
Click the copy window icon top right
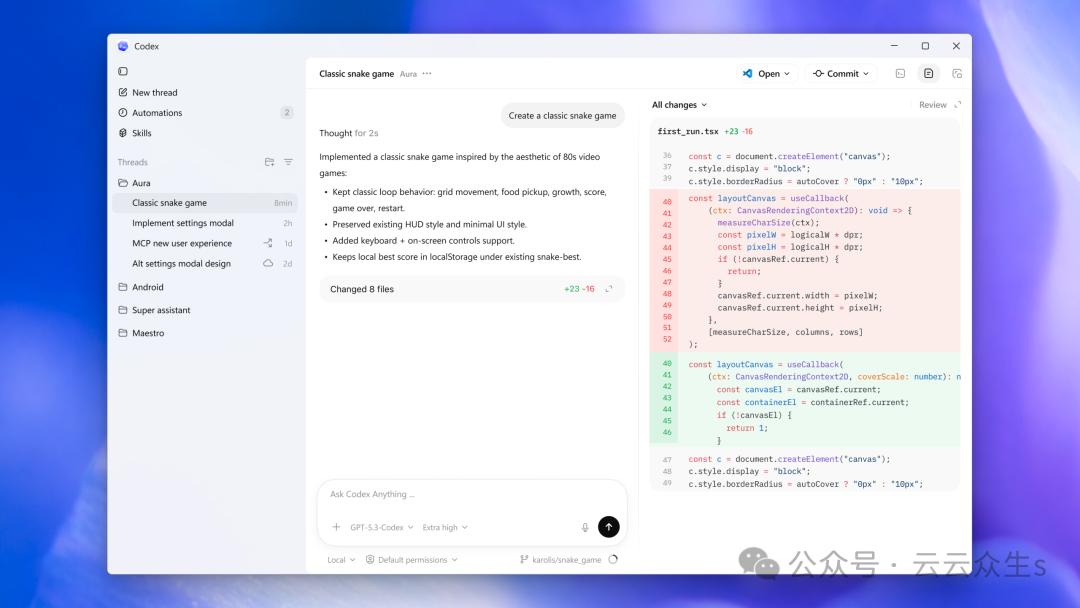[957, 74]
